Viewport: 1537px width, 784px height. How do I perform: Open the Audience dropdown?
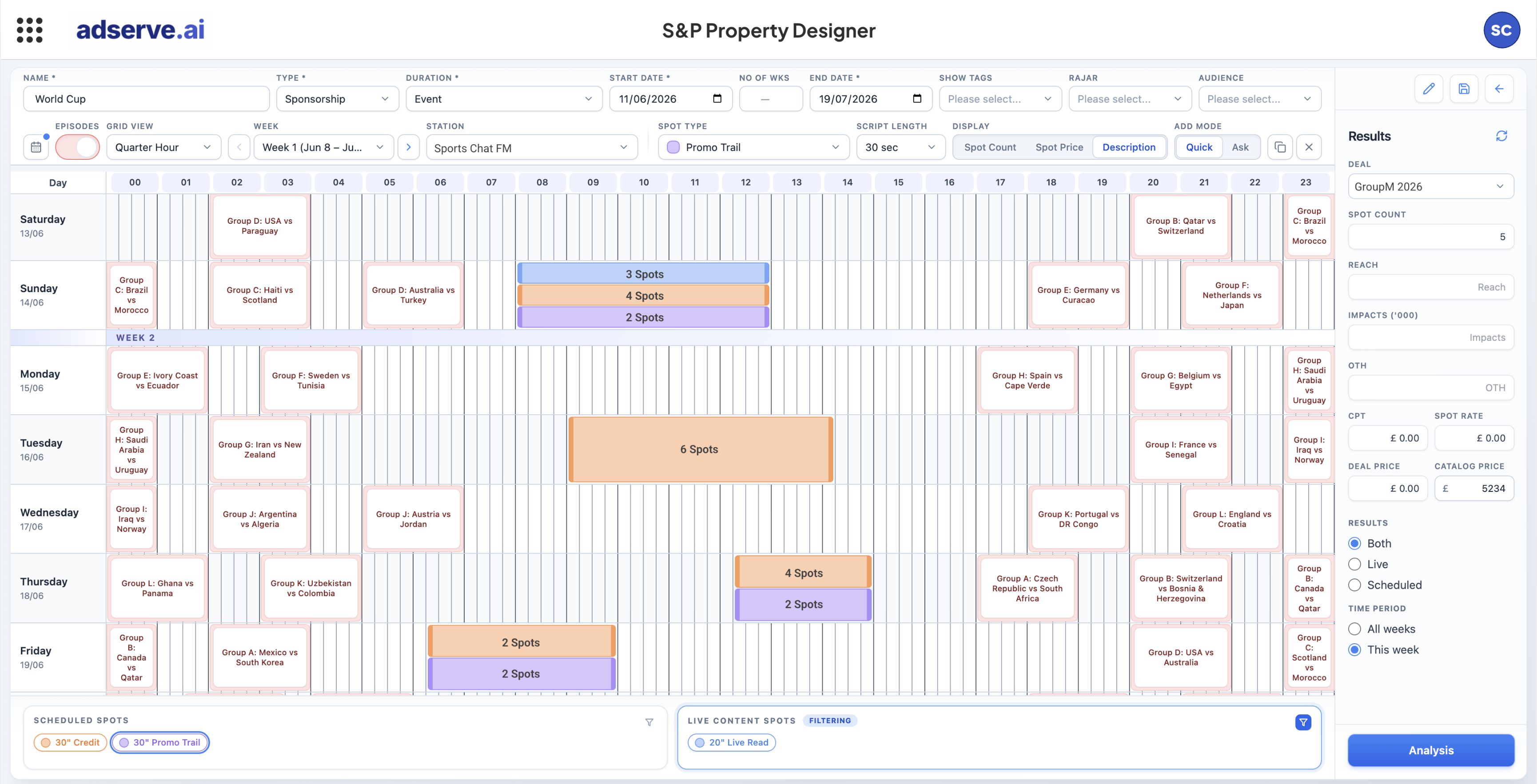coord(1259,99)
